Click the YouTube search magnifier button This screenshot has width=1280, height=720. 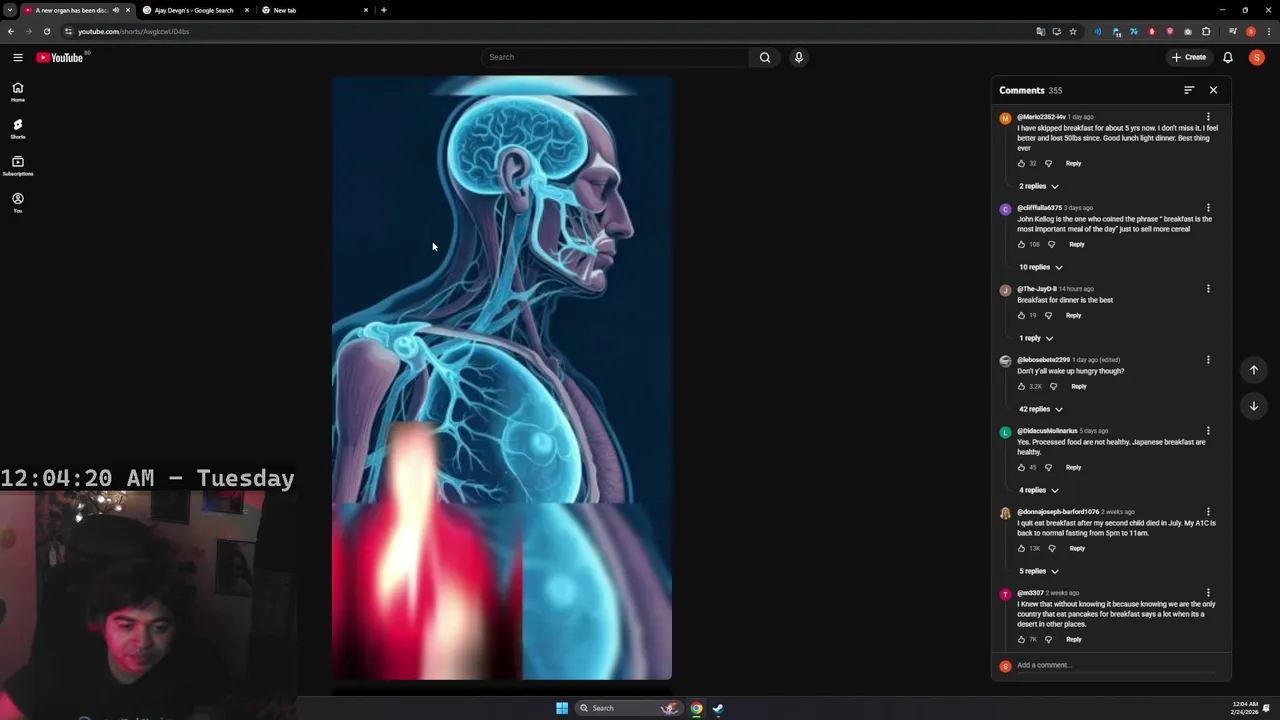point(765,57)
